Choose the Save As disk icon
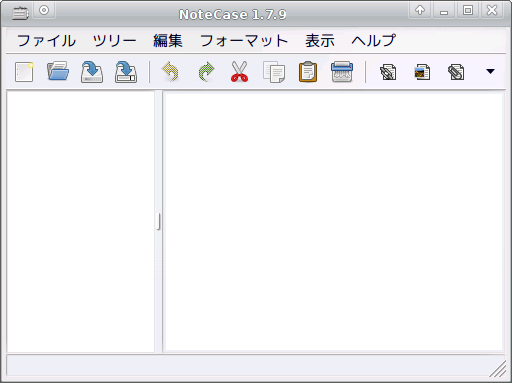Screen dimensions: 512x383 [126, 71]
